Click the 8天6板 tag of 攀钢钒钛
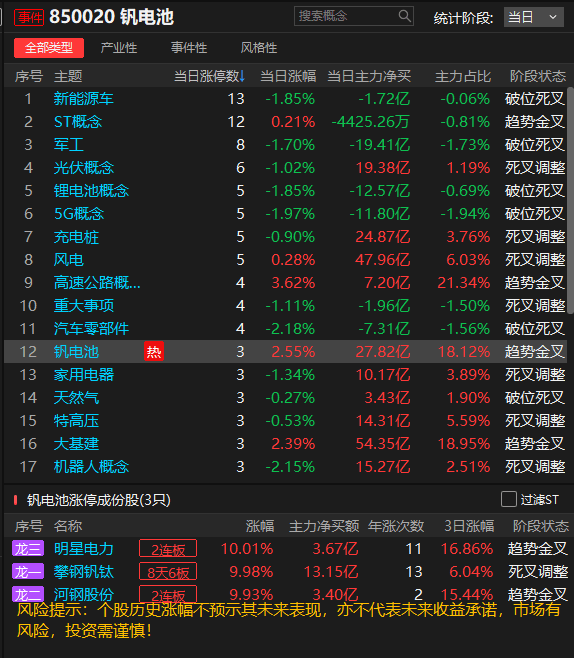This screenshot has height=658, width=574. point(168,572)
